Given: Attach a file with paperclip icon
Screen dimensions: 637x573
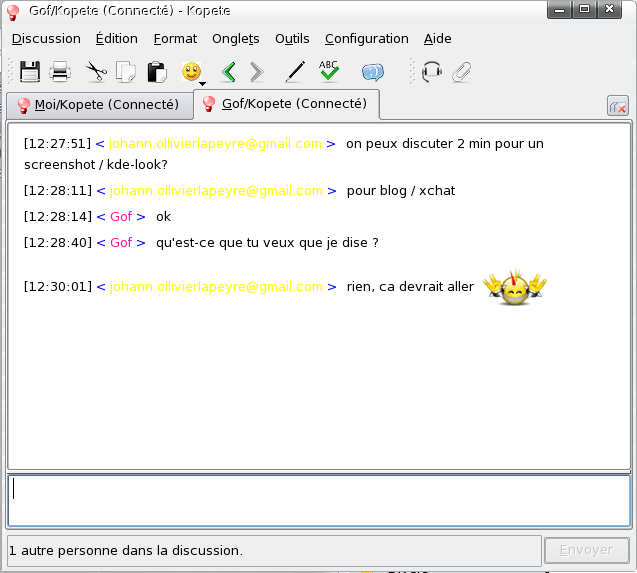Looking at the screenshot, I should (x=462, y=72).
